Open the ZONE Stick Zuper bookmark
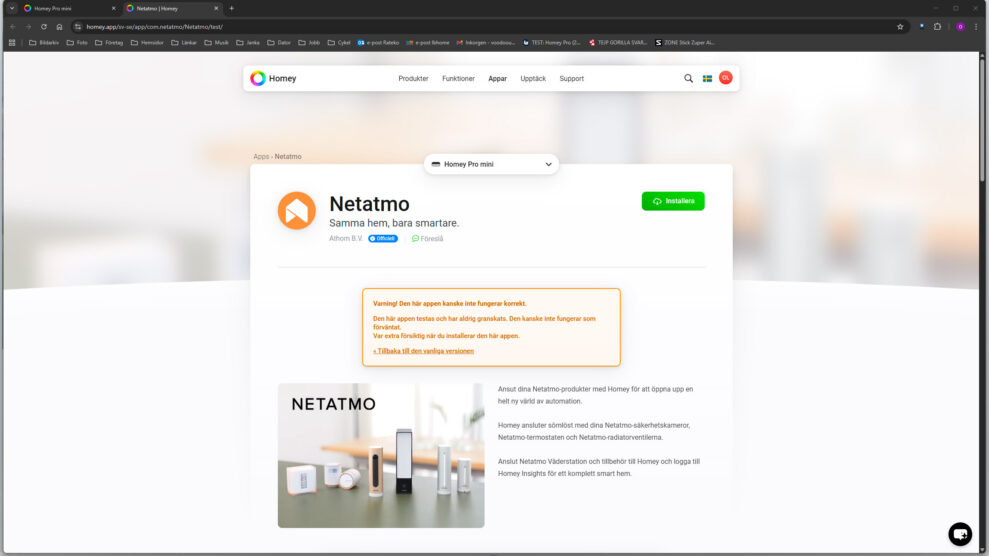The image size is (989, 556). click(x=684, y=43)
